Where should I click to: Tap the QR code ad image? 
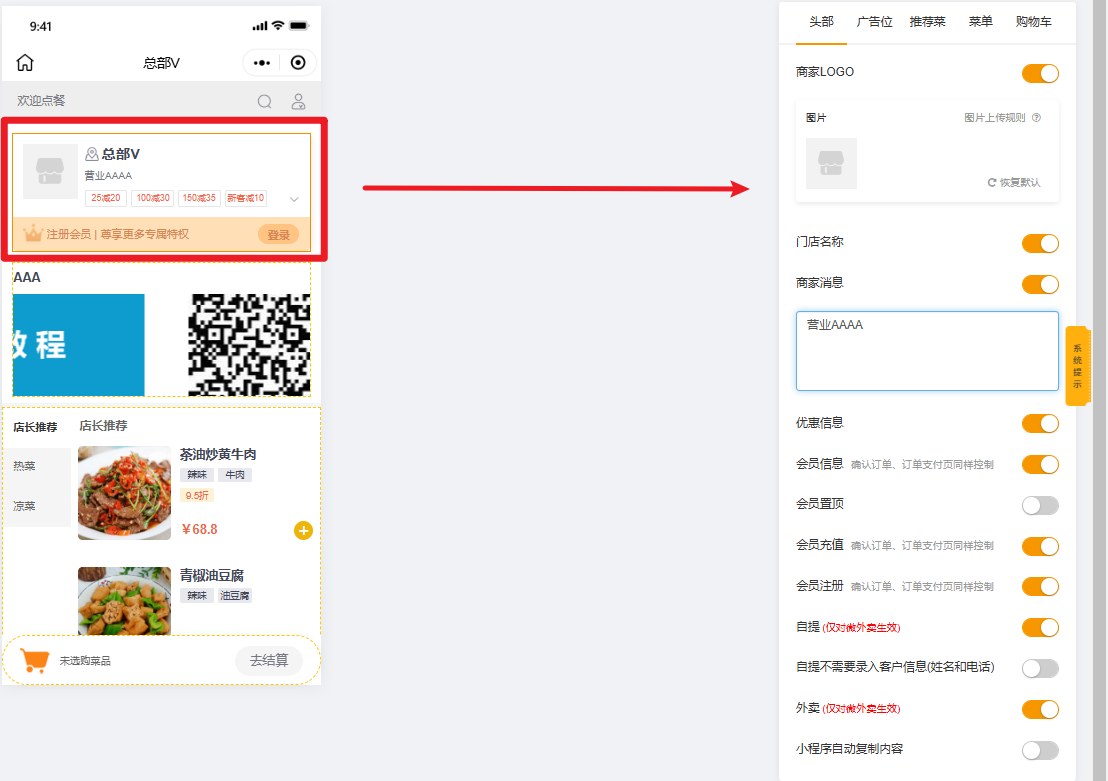point(249,345)
